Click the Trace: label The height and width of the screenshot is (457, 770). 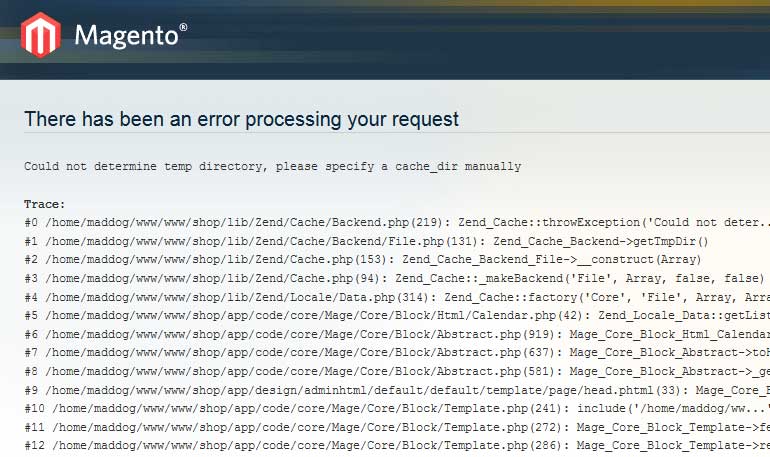pos(45,204)
